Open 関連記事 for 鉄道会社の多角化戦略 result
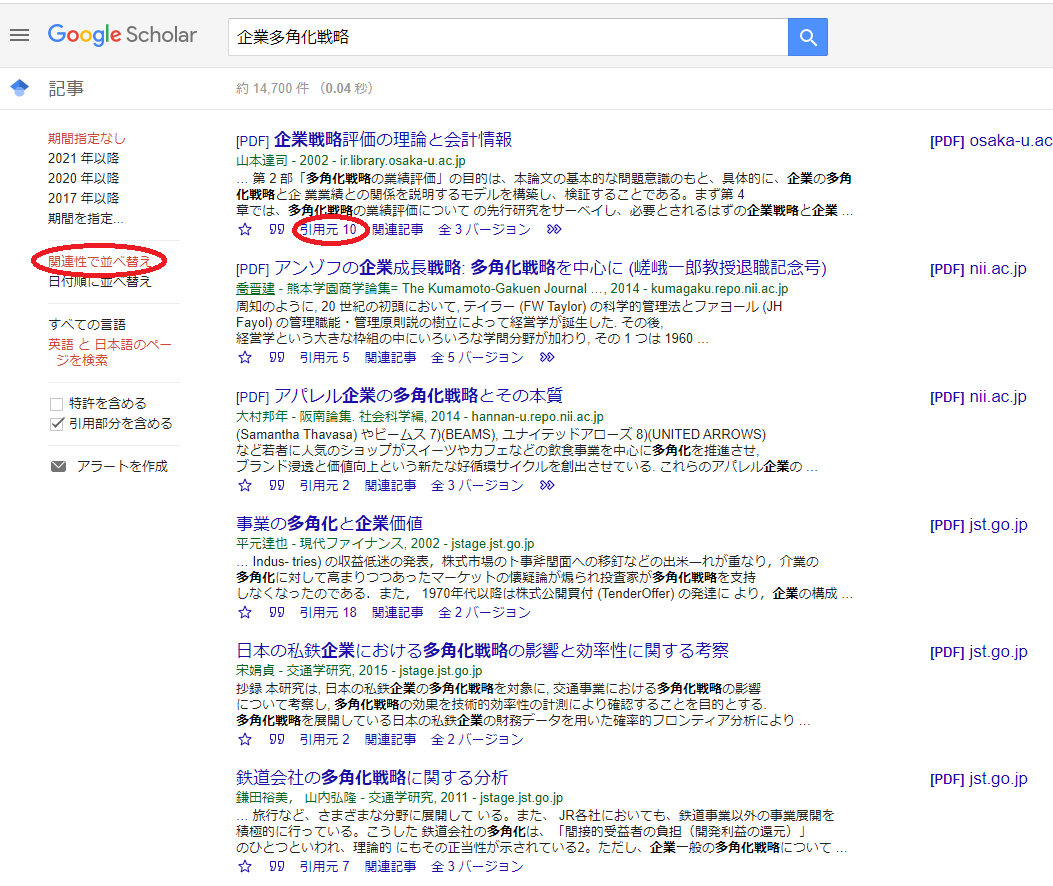1053x886 pixels. (x=390, y=867)
